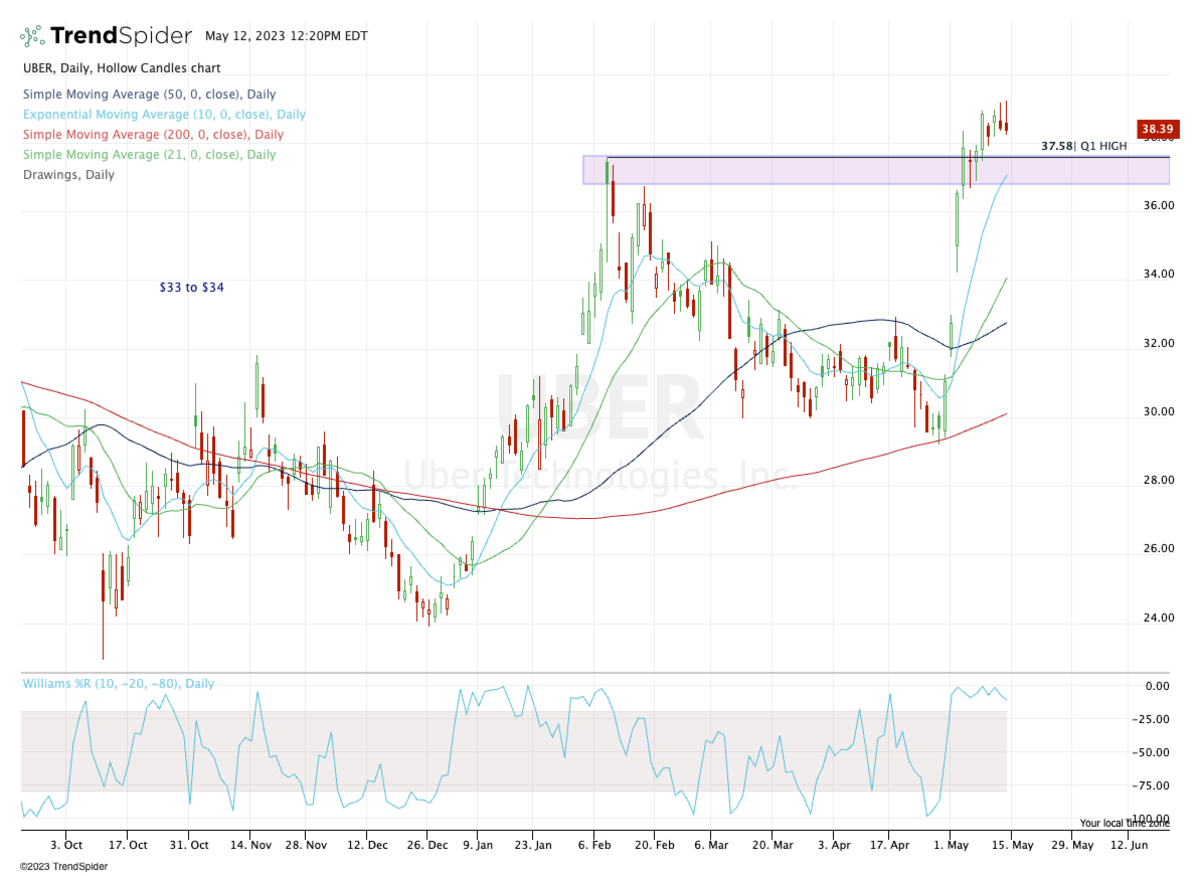The image size is (1200, 876).
Task: Open the UBER, Daily, Hollow Candles chart title
Action: coord(121,68)
